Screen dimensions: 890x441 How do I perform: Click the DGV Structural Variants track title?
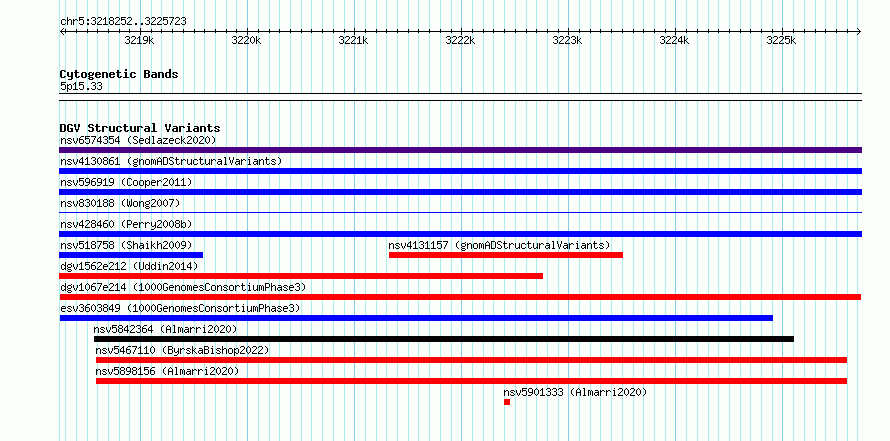point(140,128)
